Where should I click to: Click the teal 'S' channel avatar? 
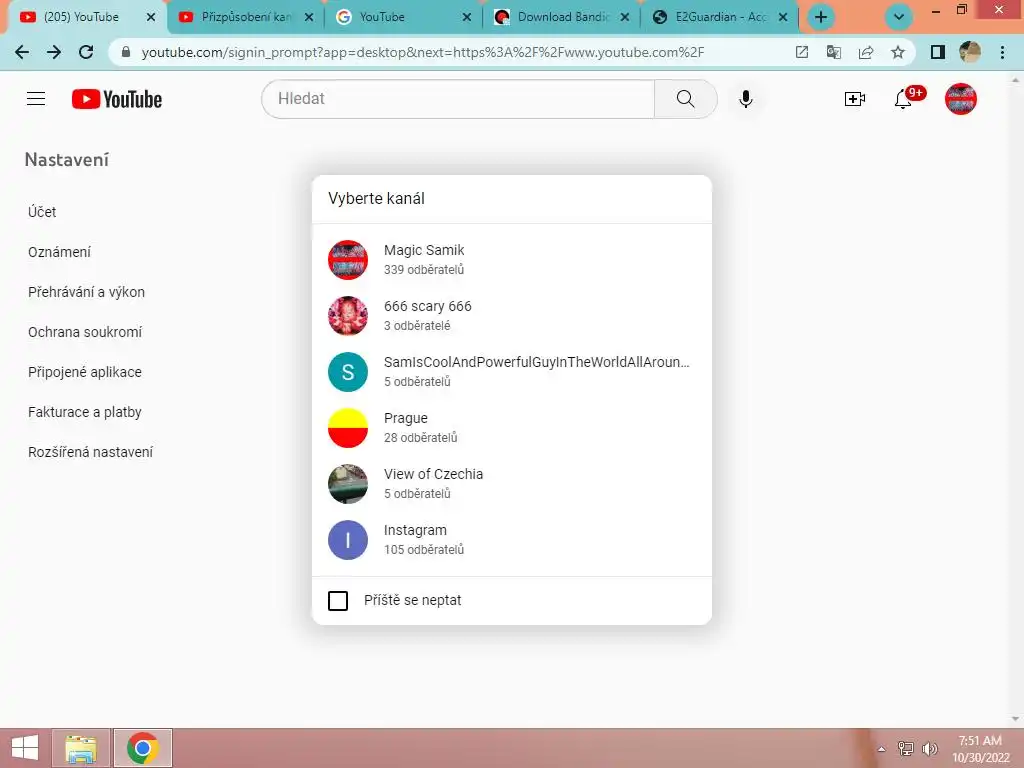coord(347,372)
